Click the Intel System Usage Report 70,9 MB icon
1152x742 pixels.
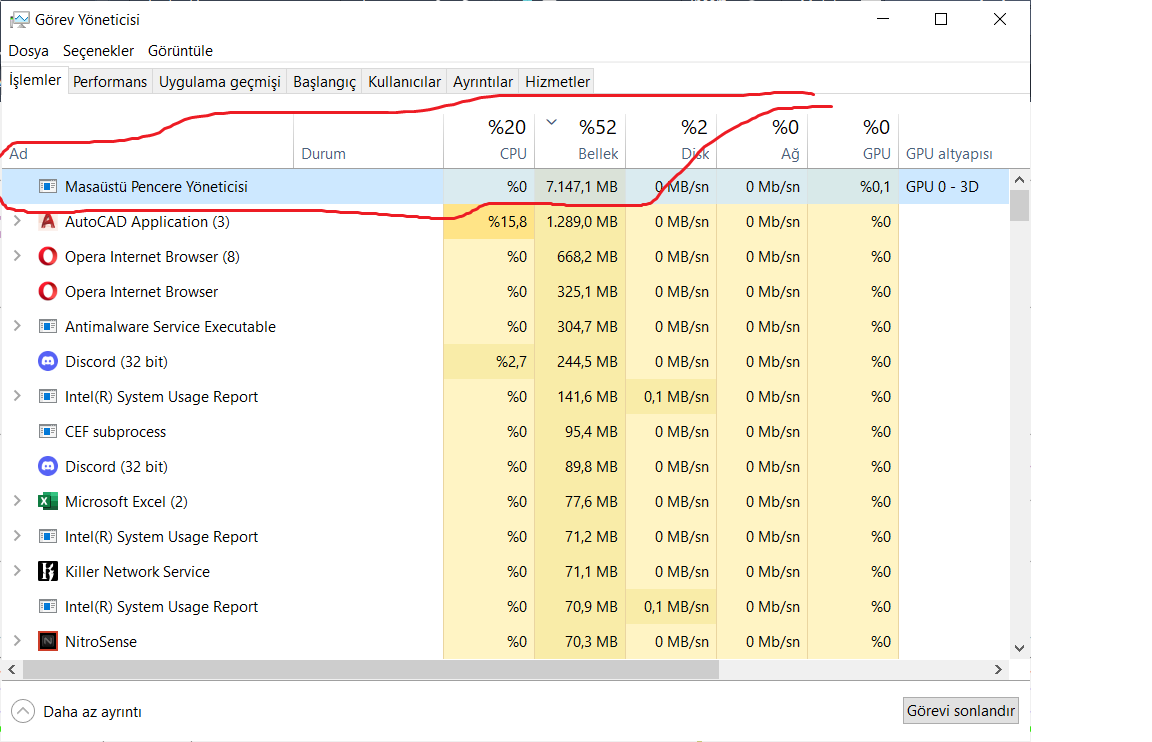pos(48,607)
